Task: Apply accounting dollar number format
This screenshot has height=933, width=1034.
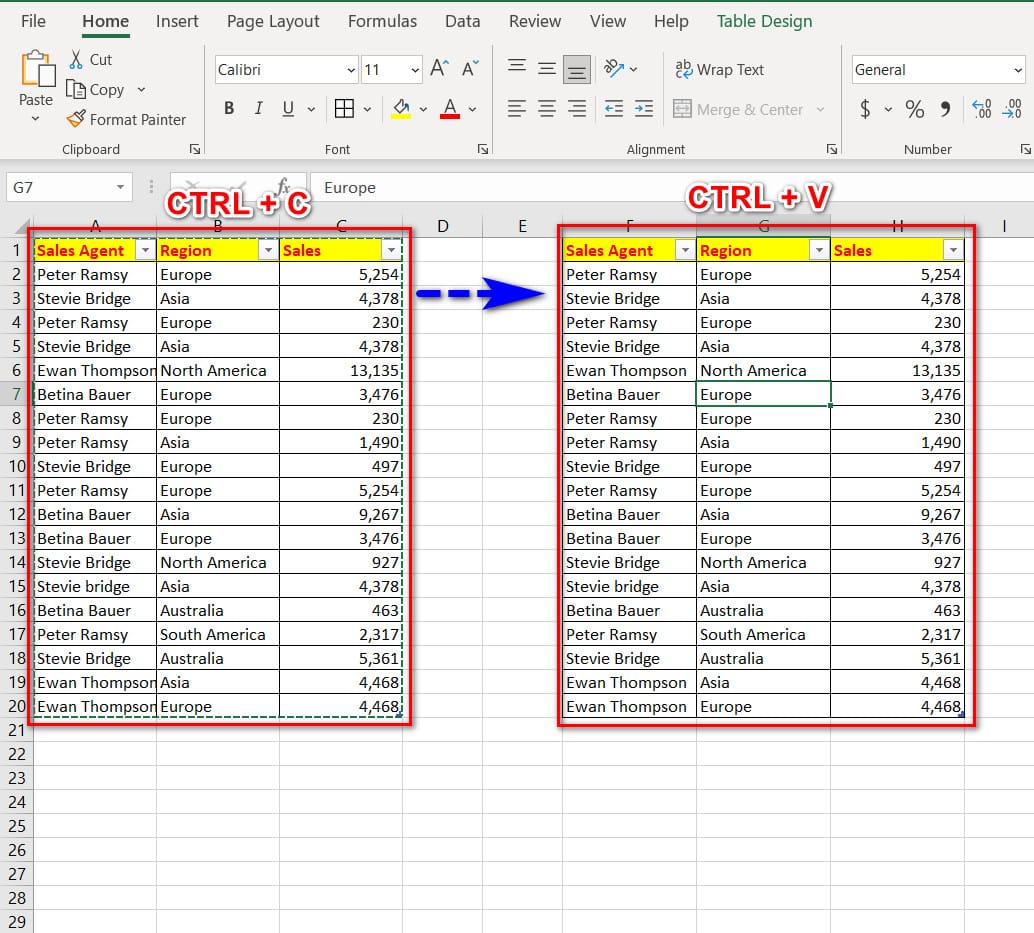Action: (x=865, y=109)
